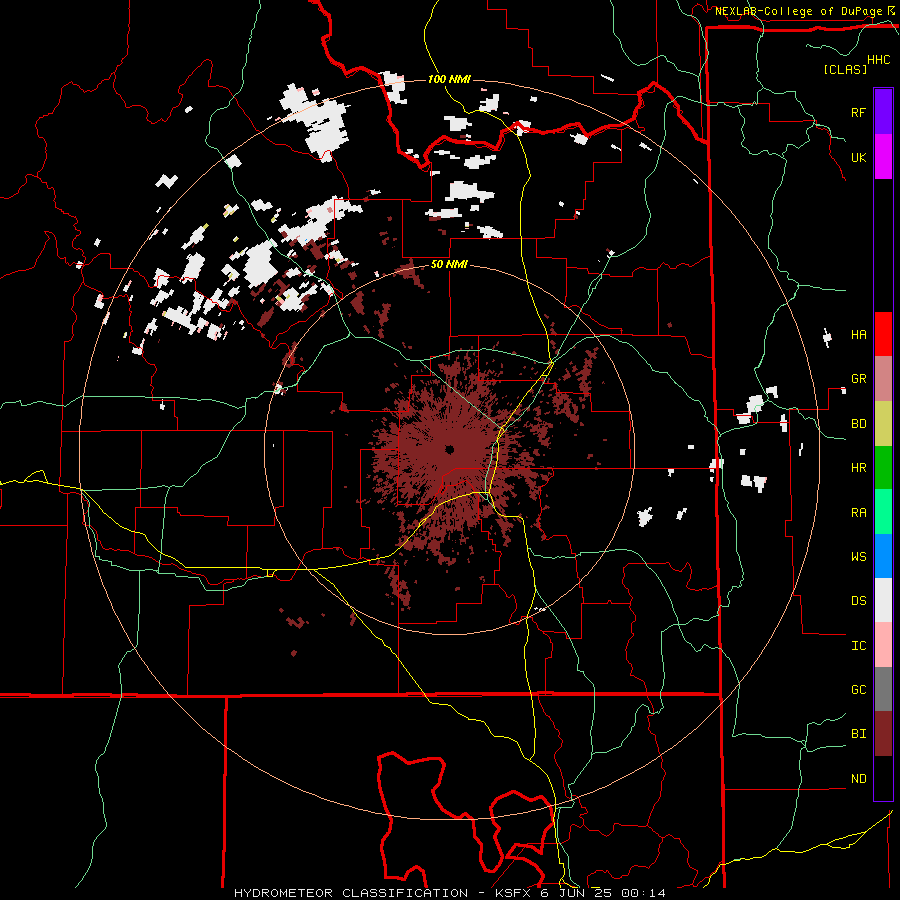Viewport: 900px width, 900px height.
Task: Click the BD legend label
Action: click(x=858, y=424)
